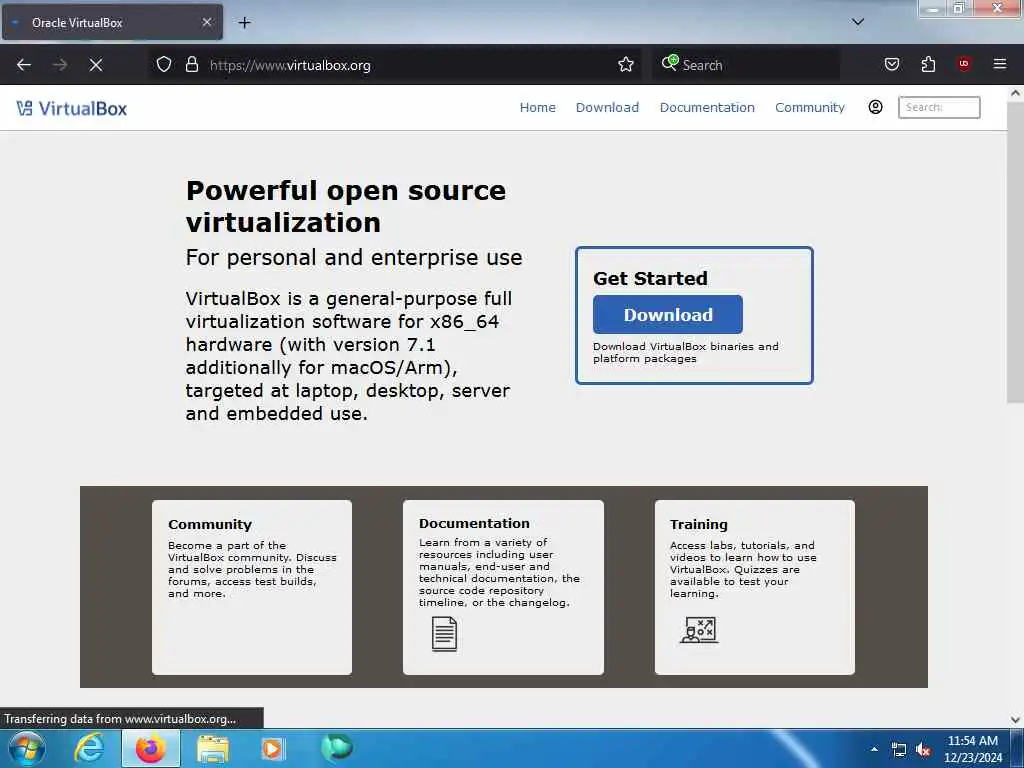This screenshot has height=768, width=1024.
Task: Open the Pocket save icon
Action: (x=892, y=64)
